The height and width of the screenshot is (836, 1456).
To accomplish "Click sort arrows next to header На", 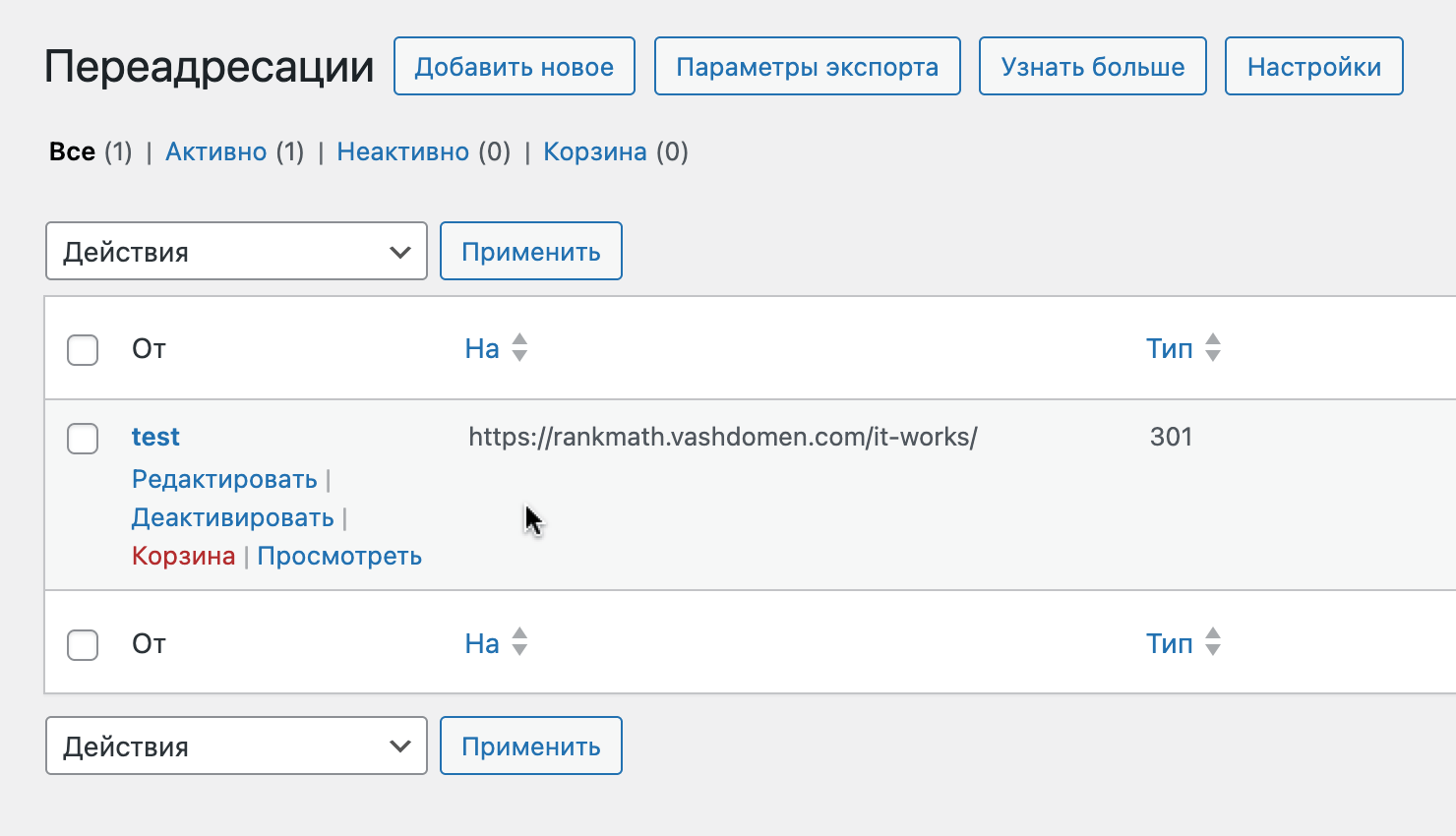I will click(x=519, y=347).
